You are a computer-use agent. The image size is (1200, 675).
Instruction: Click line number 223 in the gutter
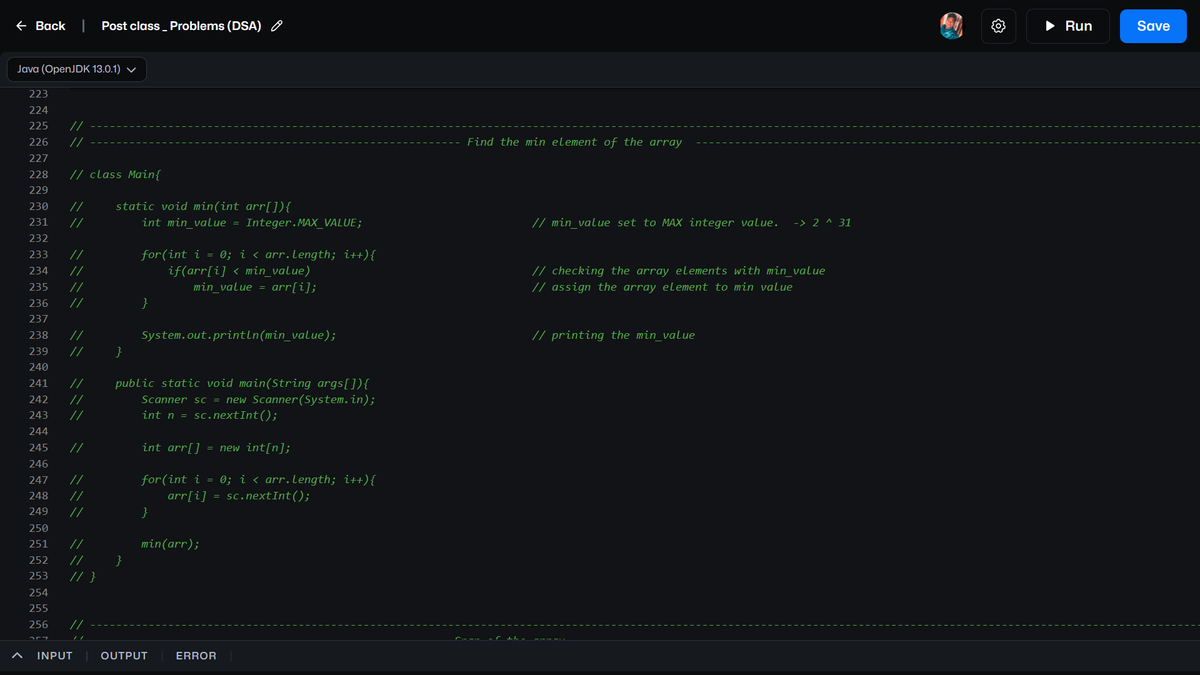tap(39, 93)
